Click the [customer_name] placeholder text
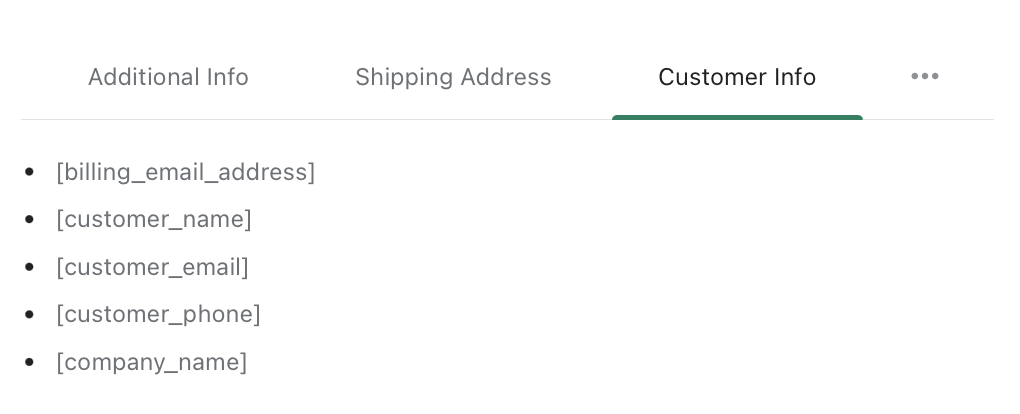Image resolution: width=1020 pixels, height=414 pixels. pyautogui.click(x=154, y=219)
